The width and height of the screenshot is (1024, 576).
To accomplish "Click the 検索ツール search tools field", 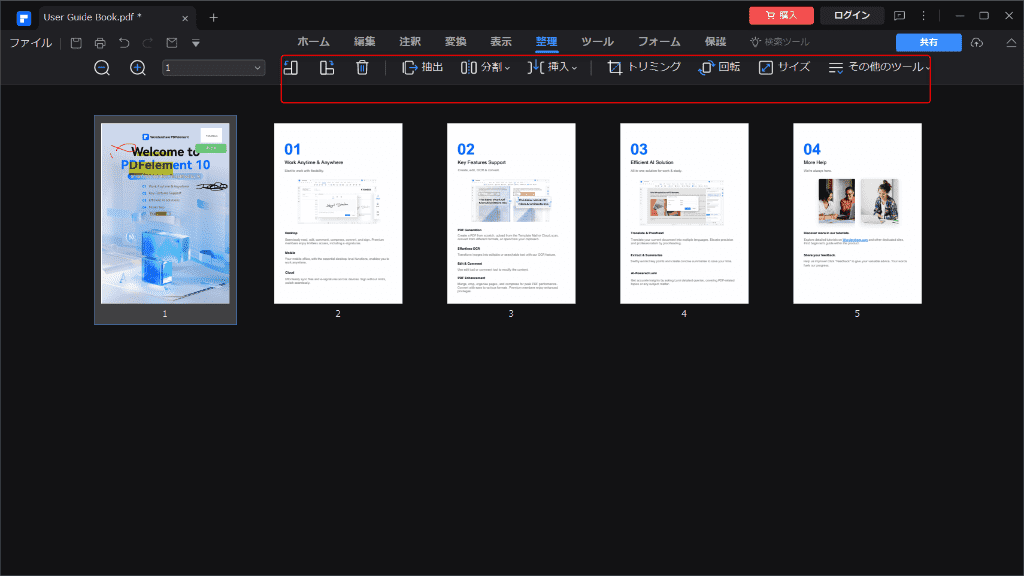I will (x=780, y=42).
